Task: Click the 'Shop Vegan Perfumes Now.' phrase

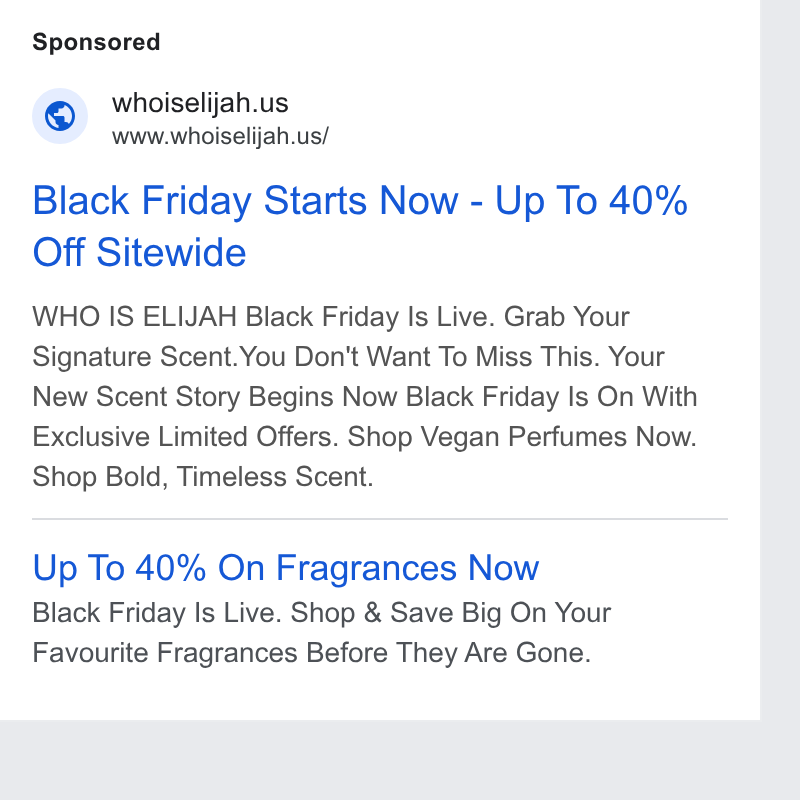Action: [522, 437]
